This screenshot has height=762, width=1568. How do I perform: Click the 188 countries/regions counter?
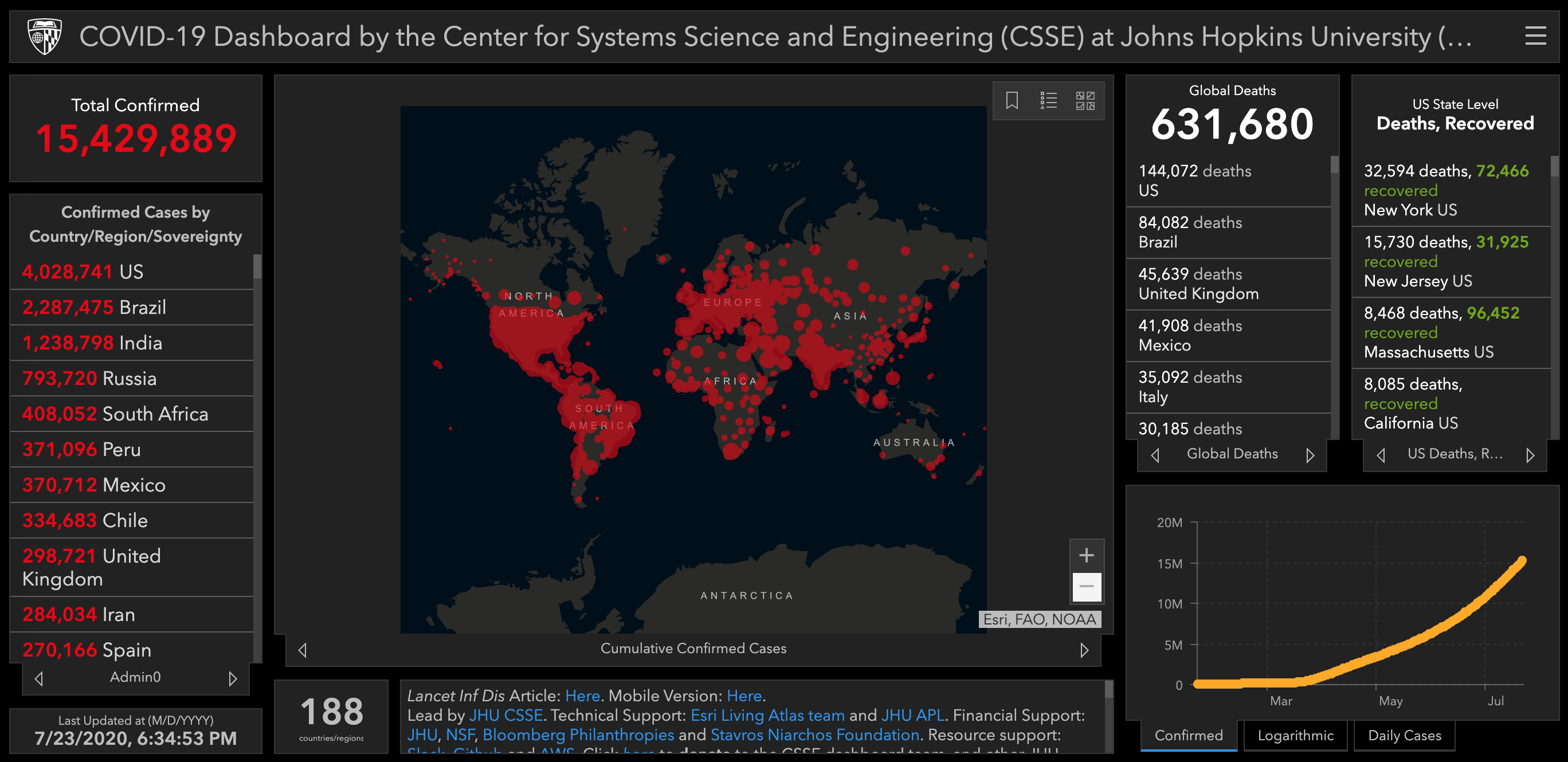point(331,717)
